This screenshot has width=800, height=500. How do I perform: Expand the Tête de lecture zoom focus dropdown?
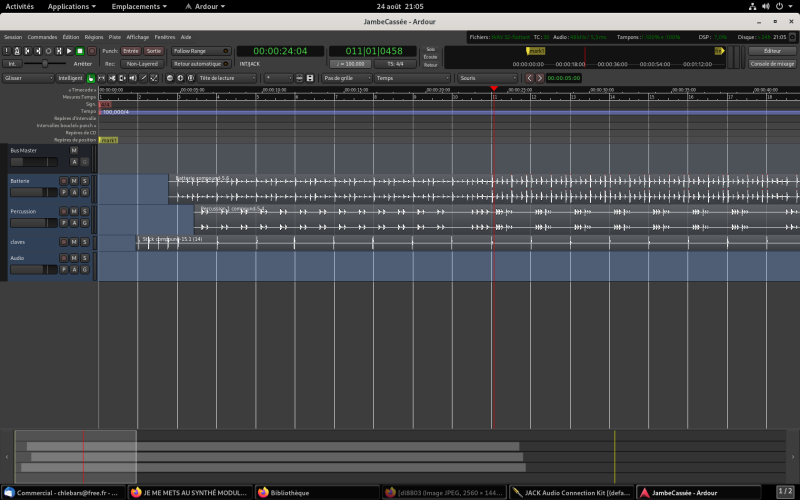click(225, 77)
